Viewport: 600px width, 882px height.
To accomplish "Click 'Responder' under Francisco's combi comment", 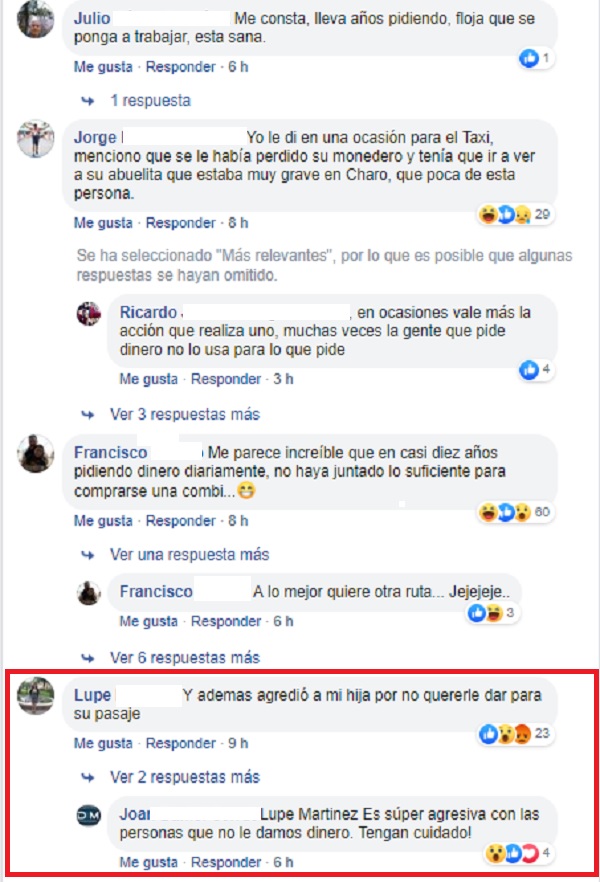I will [x=181, y=521].
